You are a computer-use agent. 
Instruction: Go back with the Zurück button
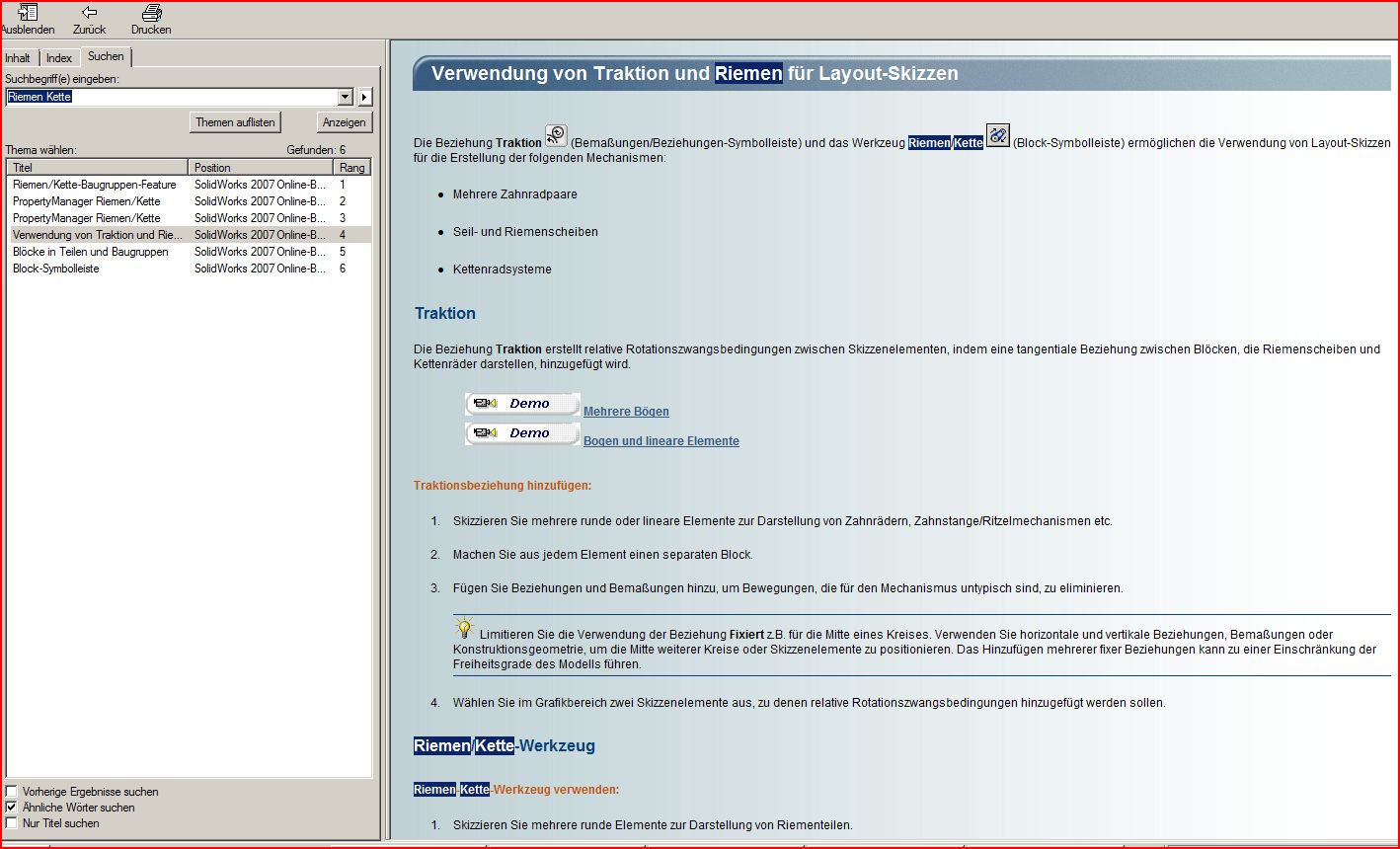[89, 19]
